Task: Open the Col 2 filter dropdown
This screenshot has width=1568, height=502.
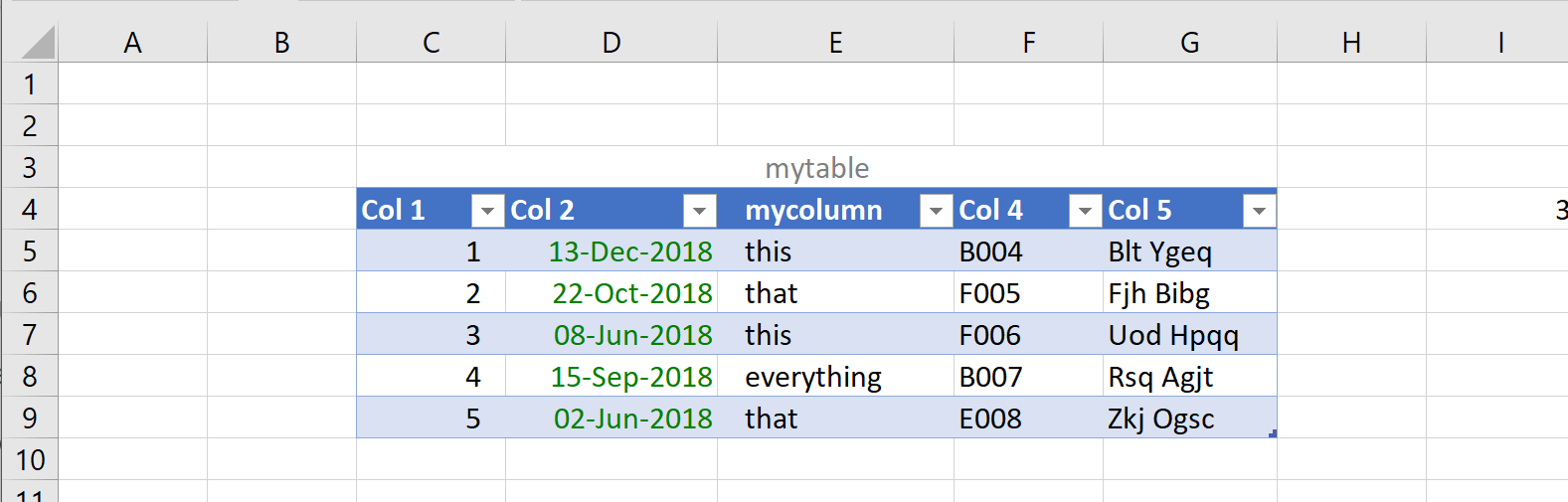Action: 699,211
